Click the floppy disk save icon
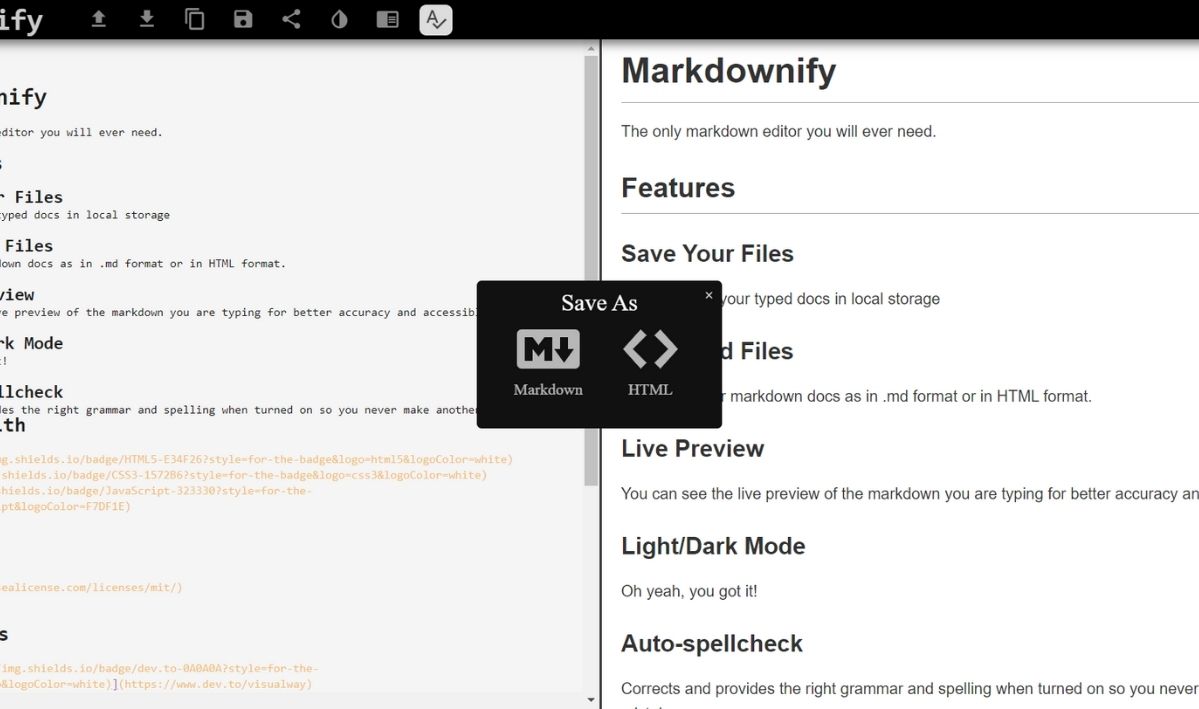This screenshot has height=709, width=1199. pyautogui.click(x=243, y=19)
